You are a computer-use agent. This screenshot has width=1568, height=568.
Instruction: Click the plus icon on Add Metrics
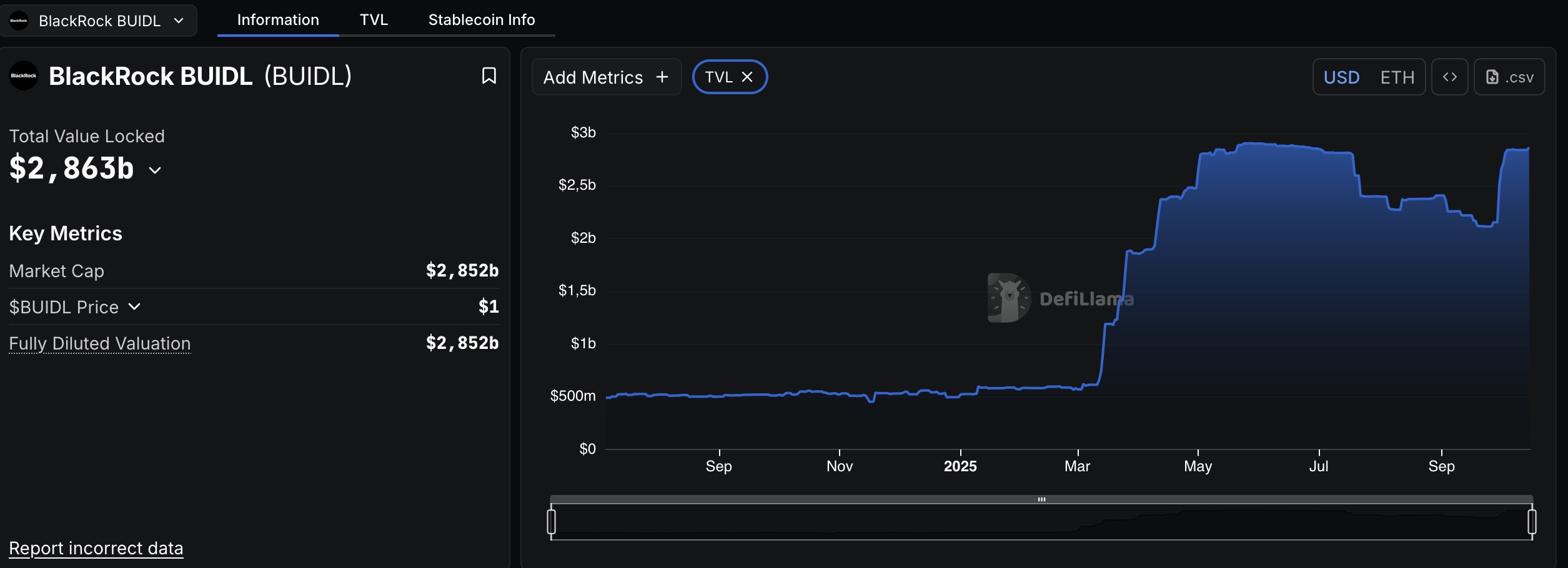[x=662, y=77]
